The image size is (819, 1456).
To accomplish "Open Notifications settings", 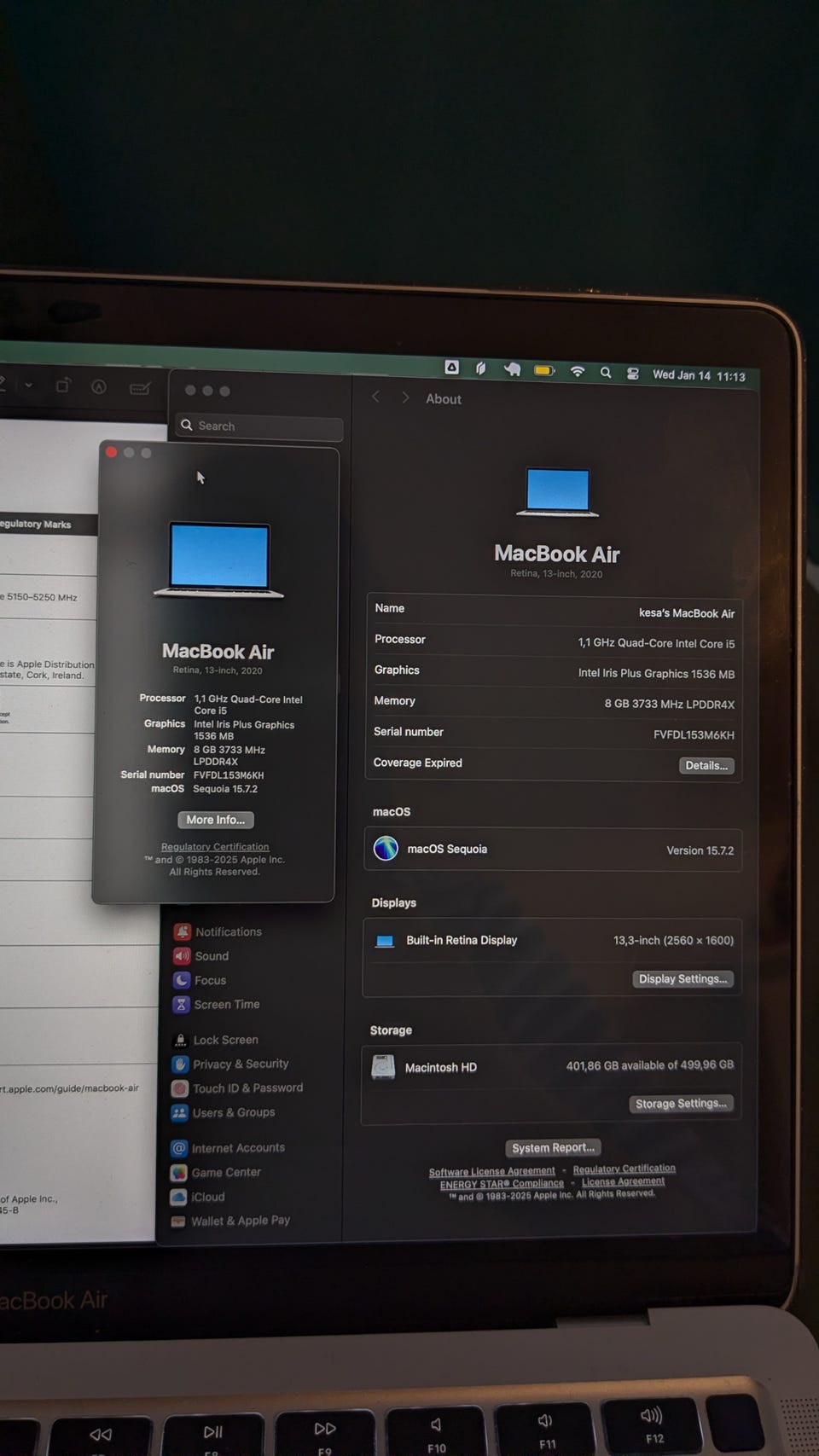I will click(218, 931).
